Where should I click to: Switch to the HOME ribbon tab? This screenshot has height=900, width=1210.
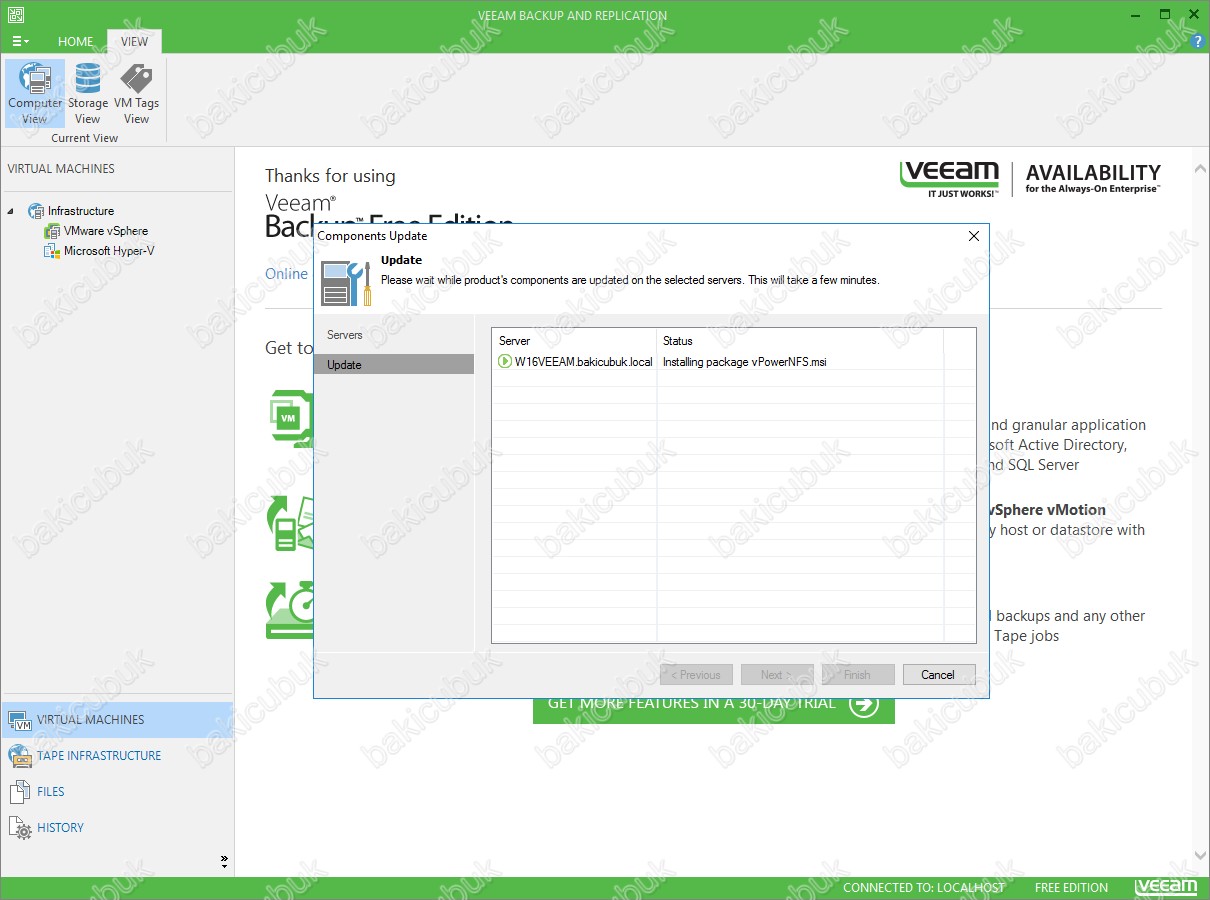(76, 41)
